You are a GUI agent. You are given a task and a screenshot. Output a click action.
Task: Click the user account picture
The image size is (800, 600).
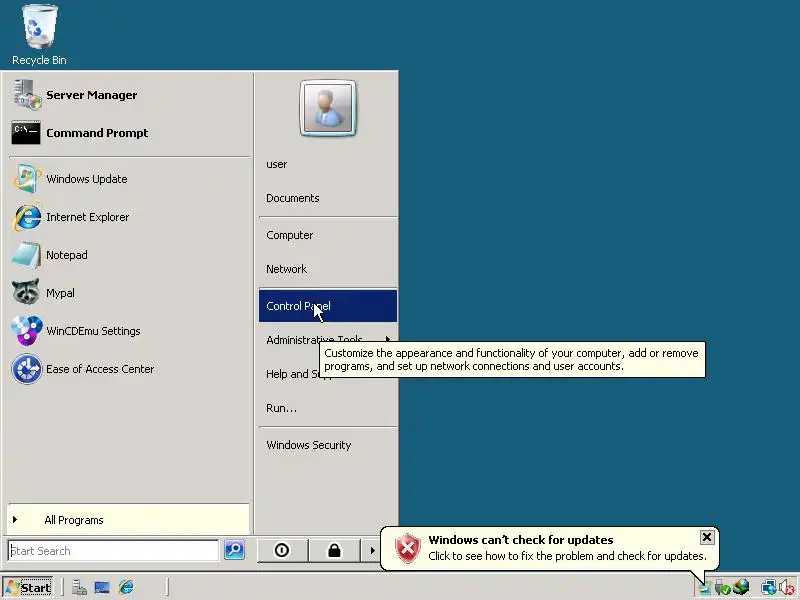(x=328, y=108)
